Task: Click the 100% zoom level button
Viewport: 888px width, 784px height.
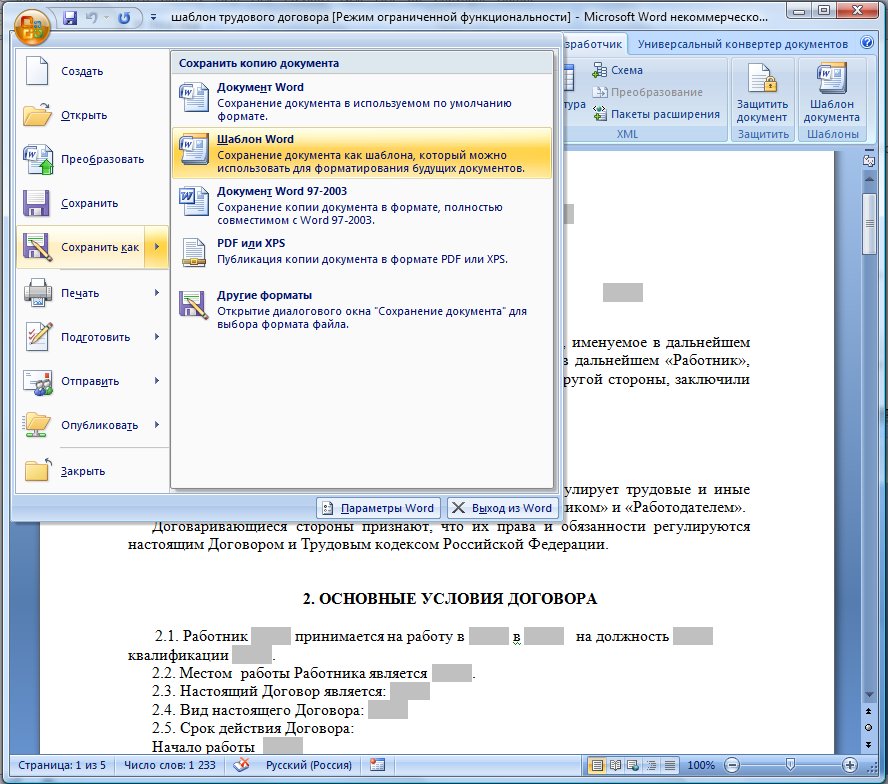Action: click(x=701, y=765)
